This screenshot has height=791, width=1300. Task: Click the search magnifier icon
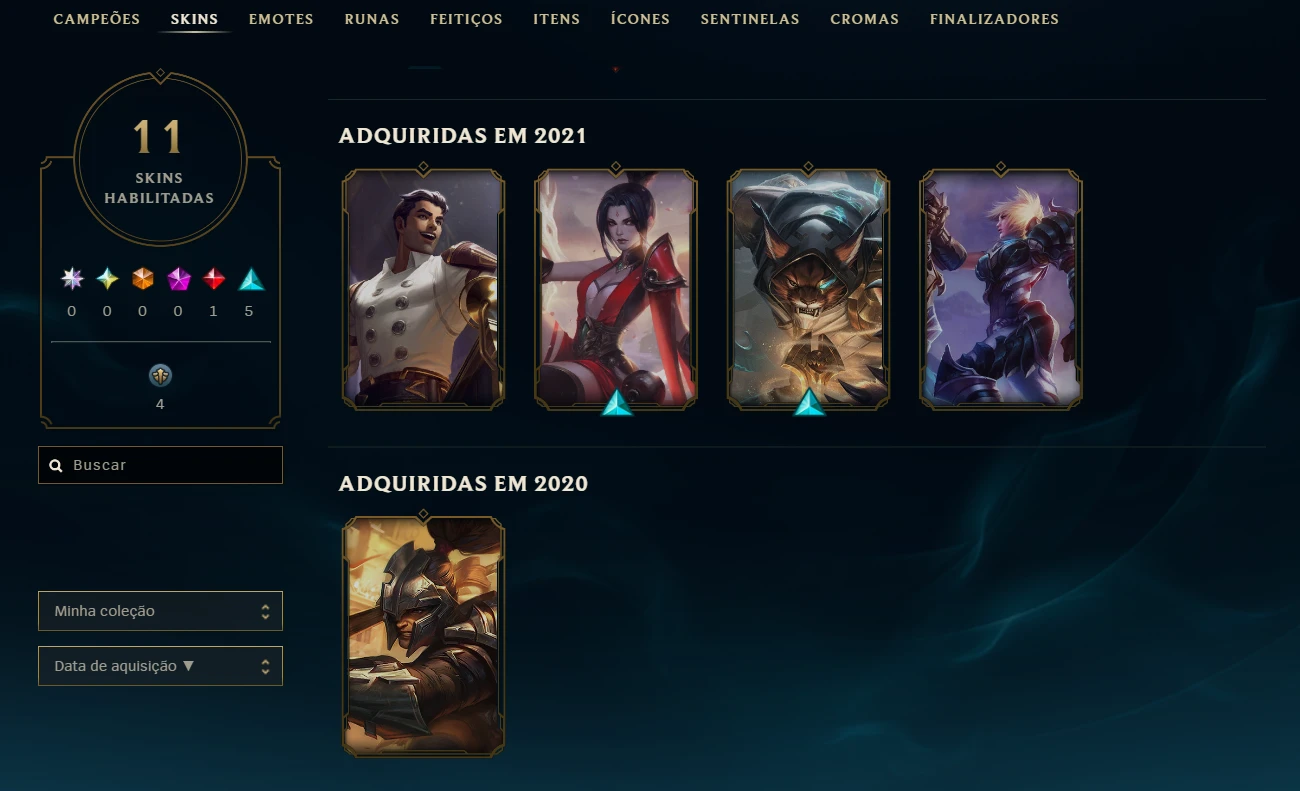(x=56, y=466)
